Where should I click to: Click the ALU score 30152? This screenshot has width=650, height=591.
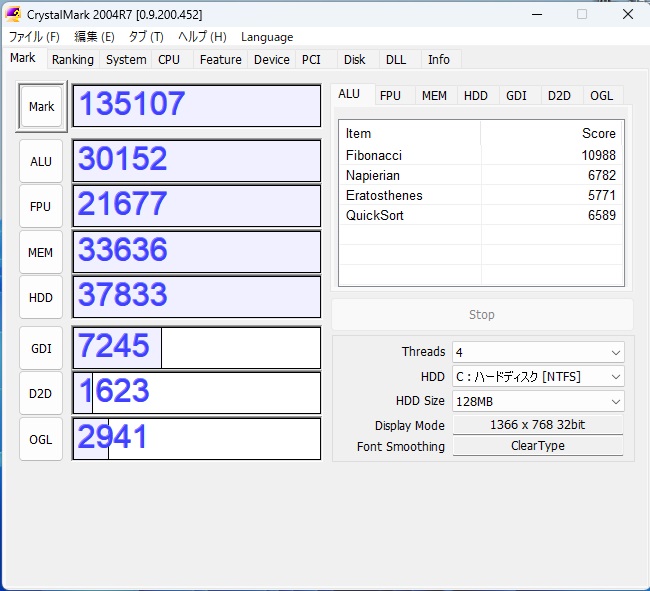pyautogui.click(x=196, y=161)
